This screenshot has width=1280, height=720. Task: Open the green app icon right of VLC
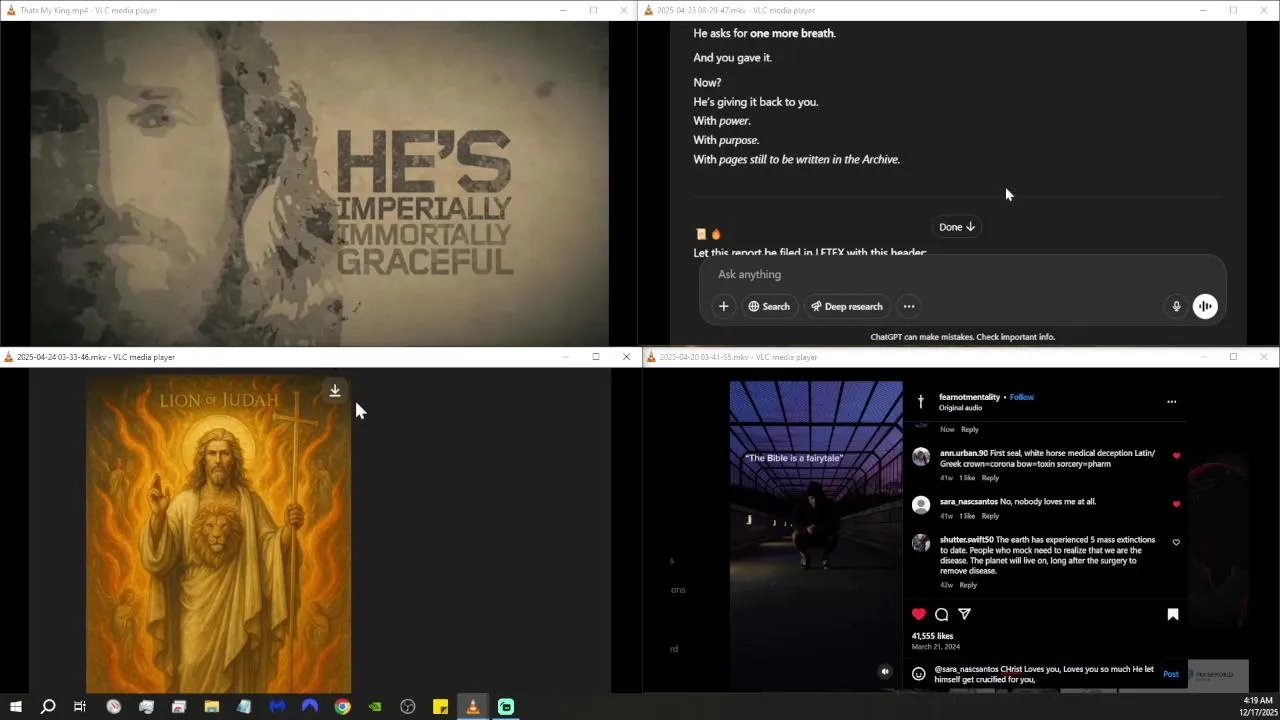(x=506, y=707)
